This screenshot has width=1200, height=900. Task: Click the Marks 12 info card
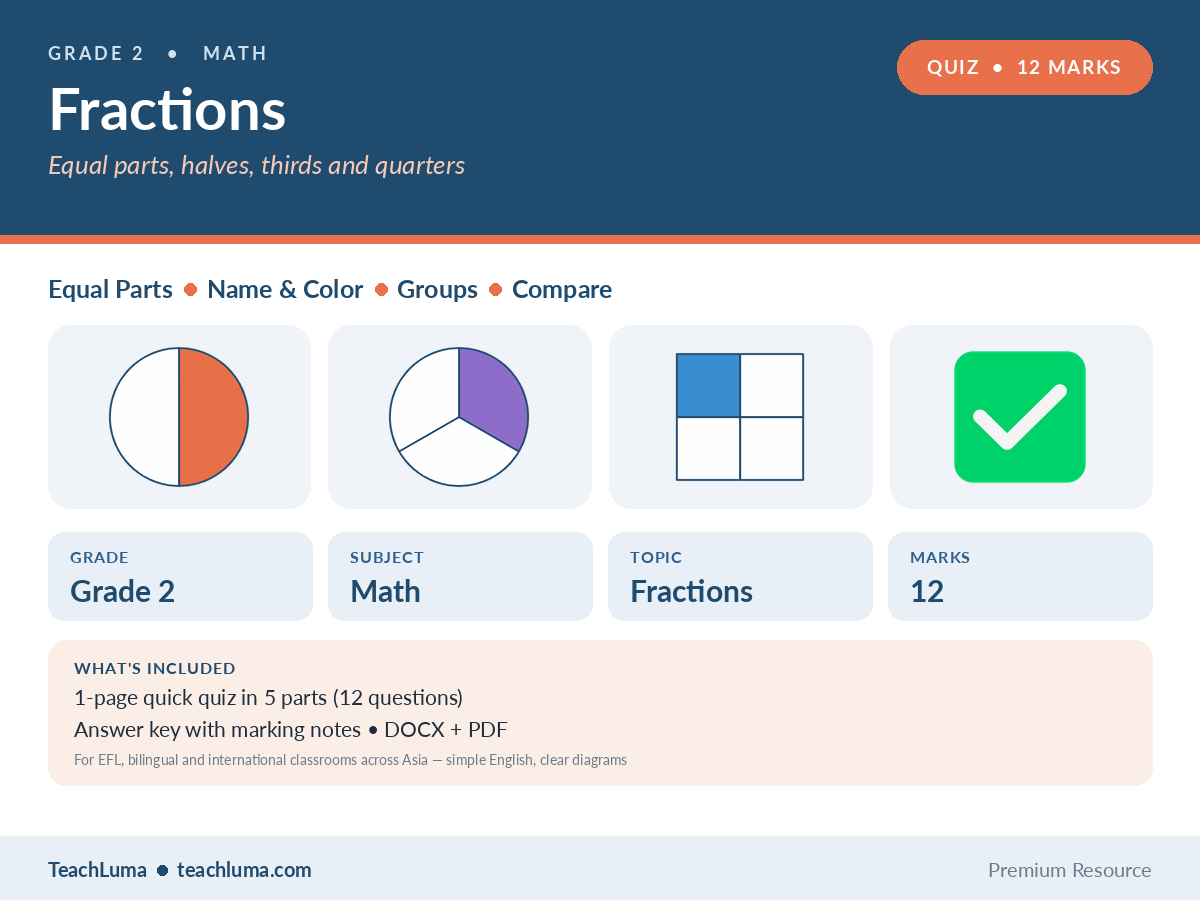point(1020,576)
